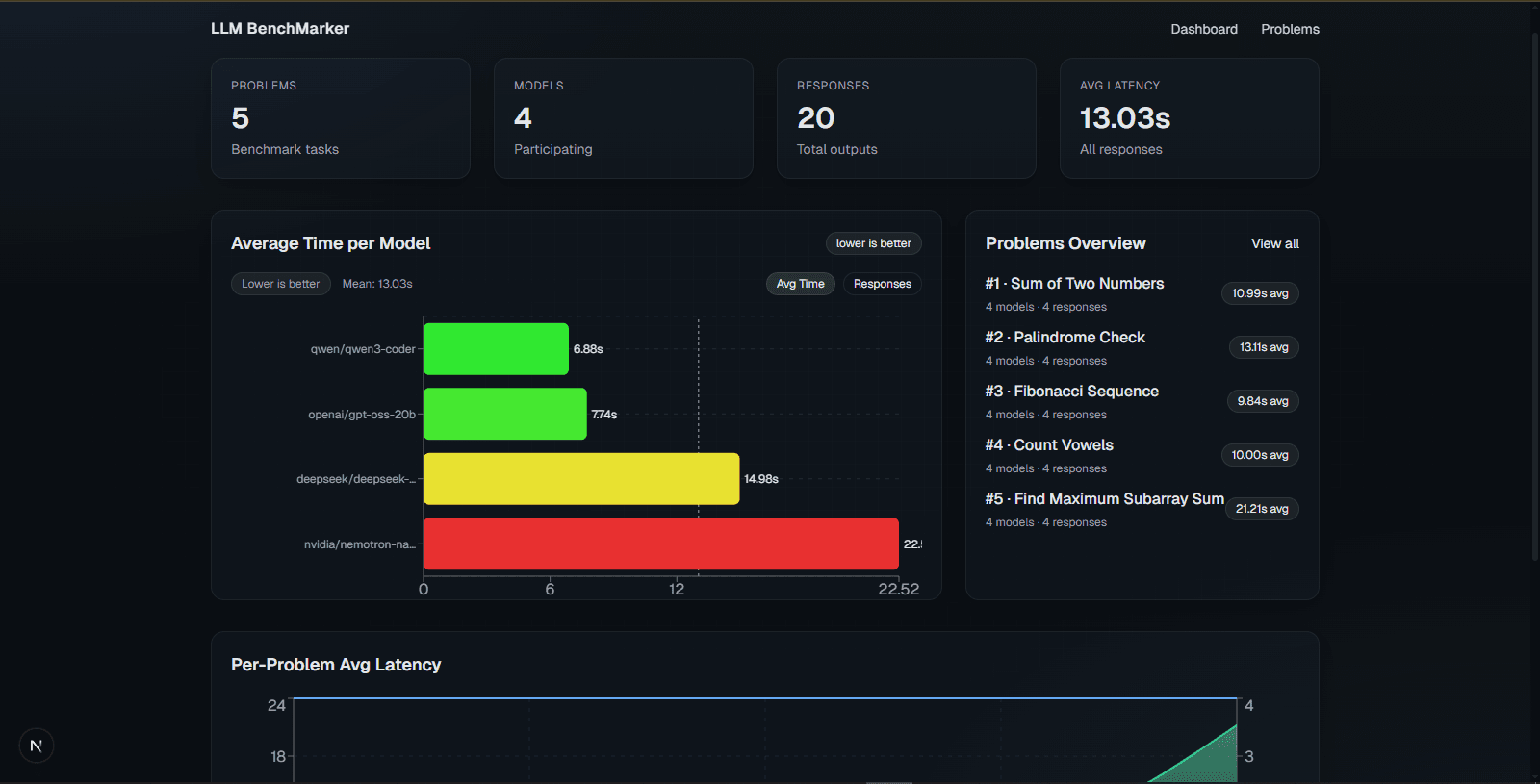Click the 'qwen/qwen3-coder' axis label

pos(363,349)
